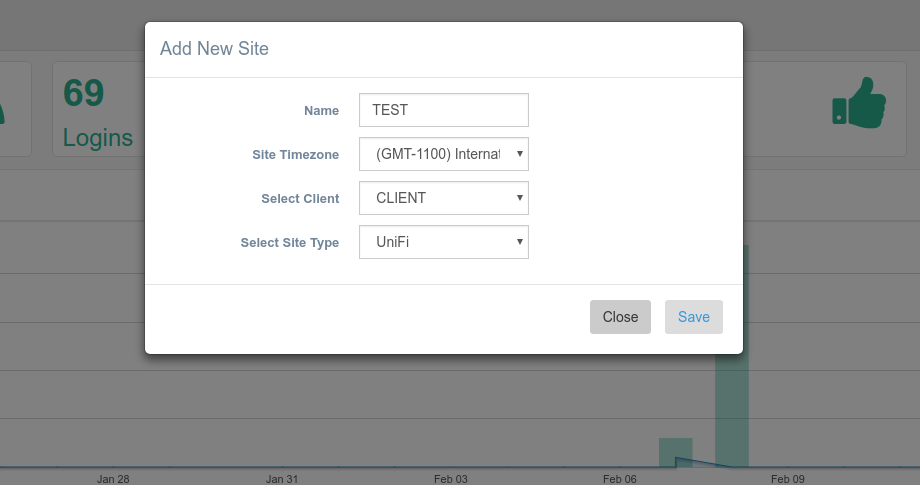920x485 pixels.
Task: Open the Select Site Type dropdown
Action: [x=444, y=242]
